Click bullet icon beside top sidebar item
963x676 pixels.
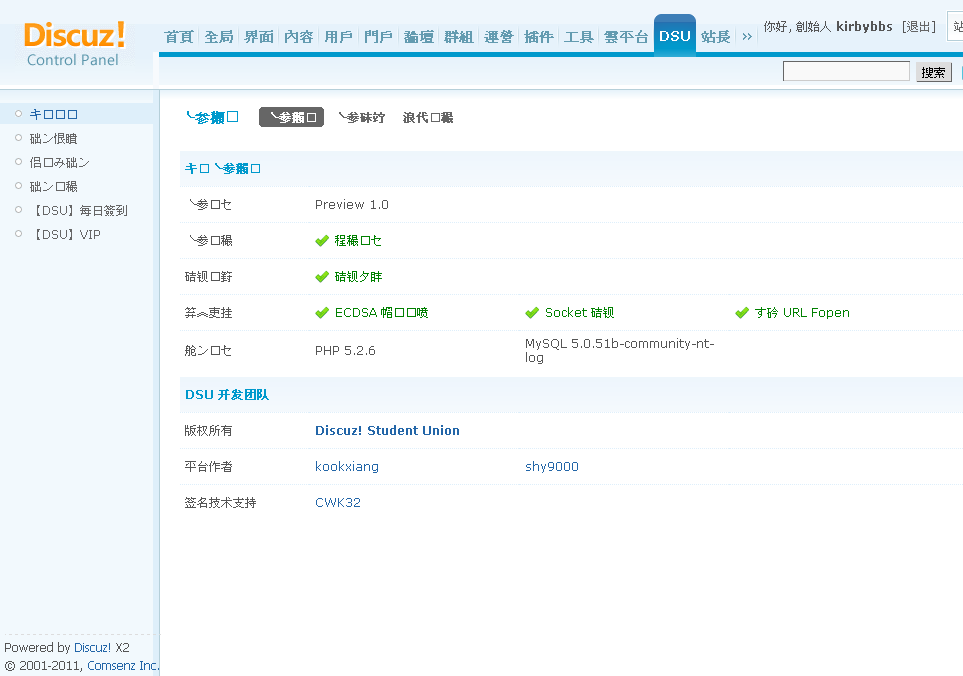17,114
